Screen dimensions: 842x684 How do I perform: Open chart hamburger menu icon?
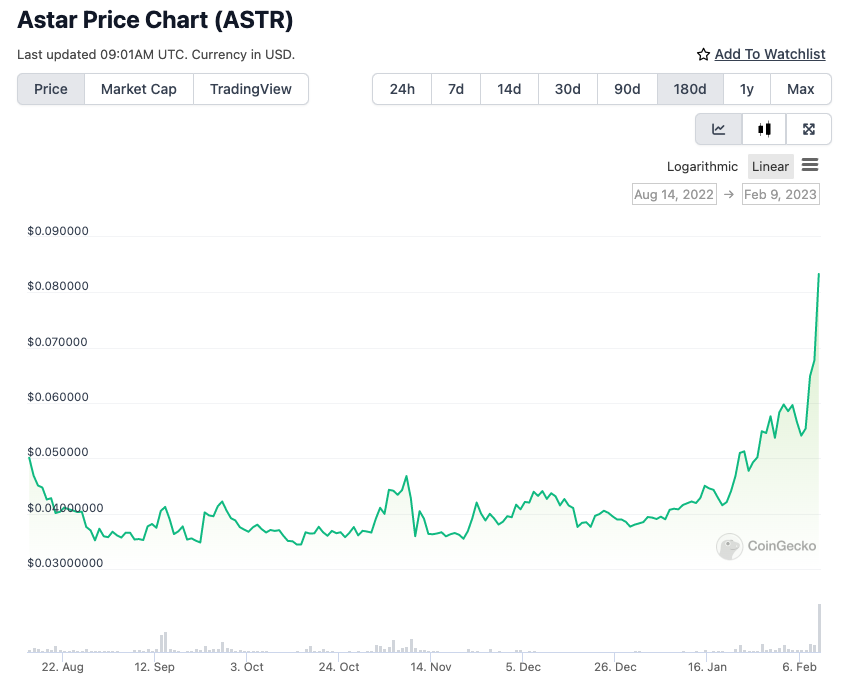pos(810,165)
